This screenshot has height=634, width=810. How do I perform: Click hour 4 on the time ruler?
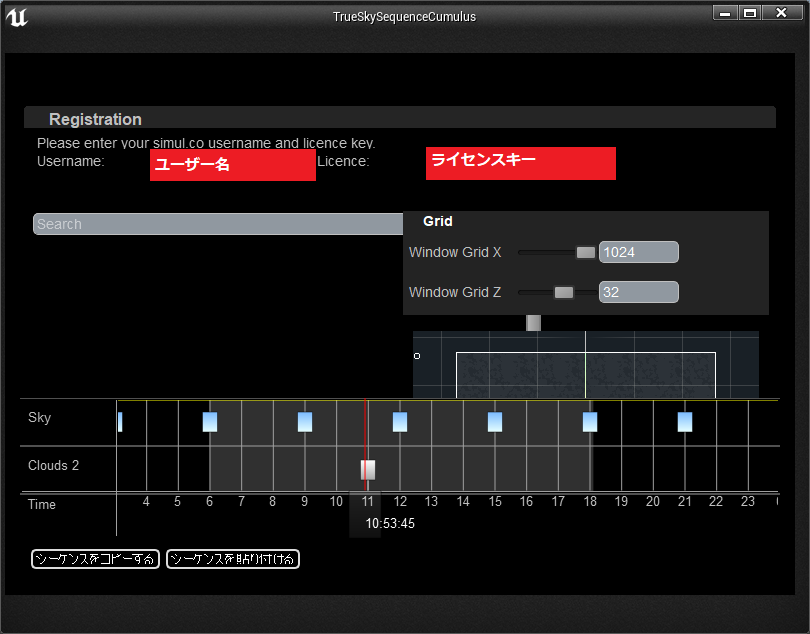coord(146,501)
